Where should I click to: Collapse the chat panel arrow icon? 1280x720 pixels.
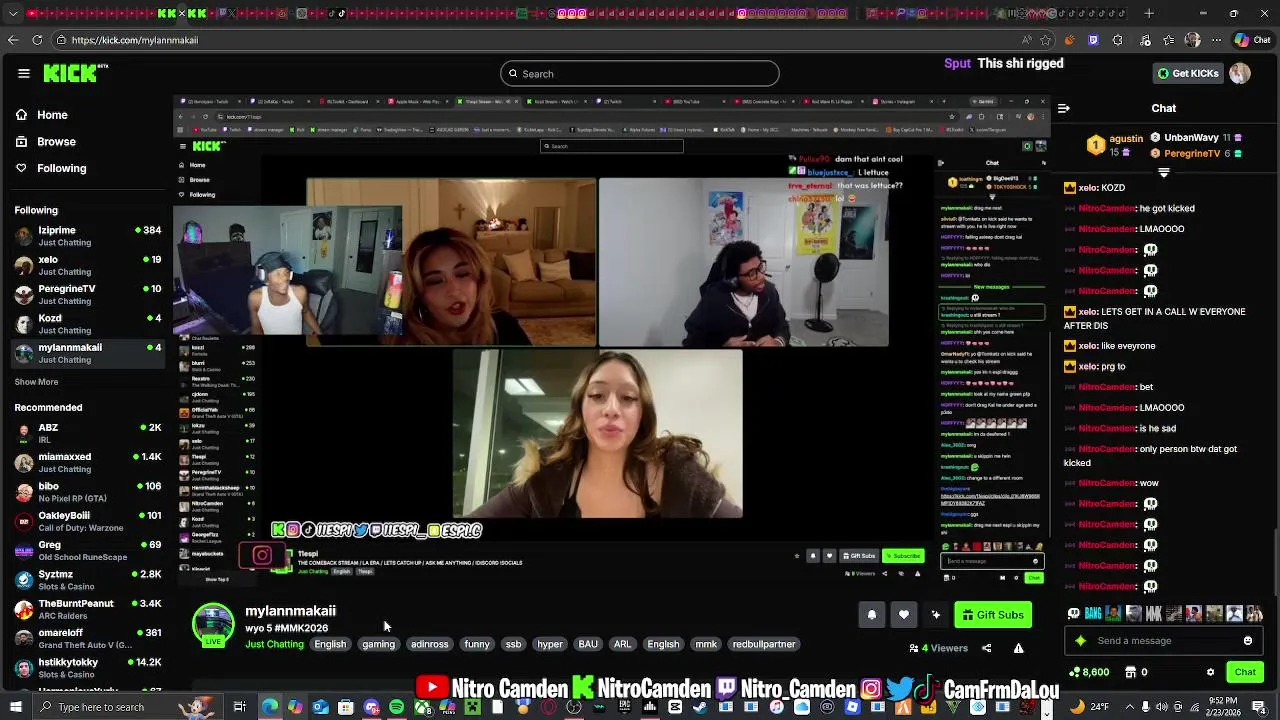[1063, 108]
